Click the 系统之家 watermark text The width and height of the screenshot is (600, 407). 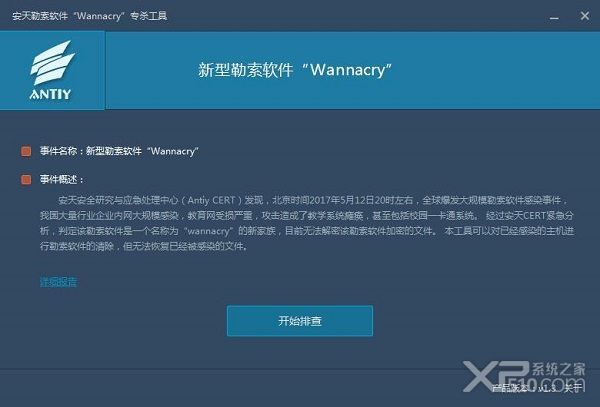tap(559, 369)
